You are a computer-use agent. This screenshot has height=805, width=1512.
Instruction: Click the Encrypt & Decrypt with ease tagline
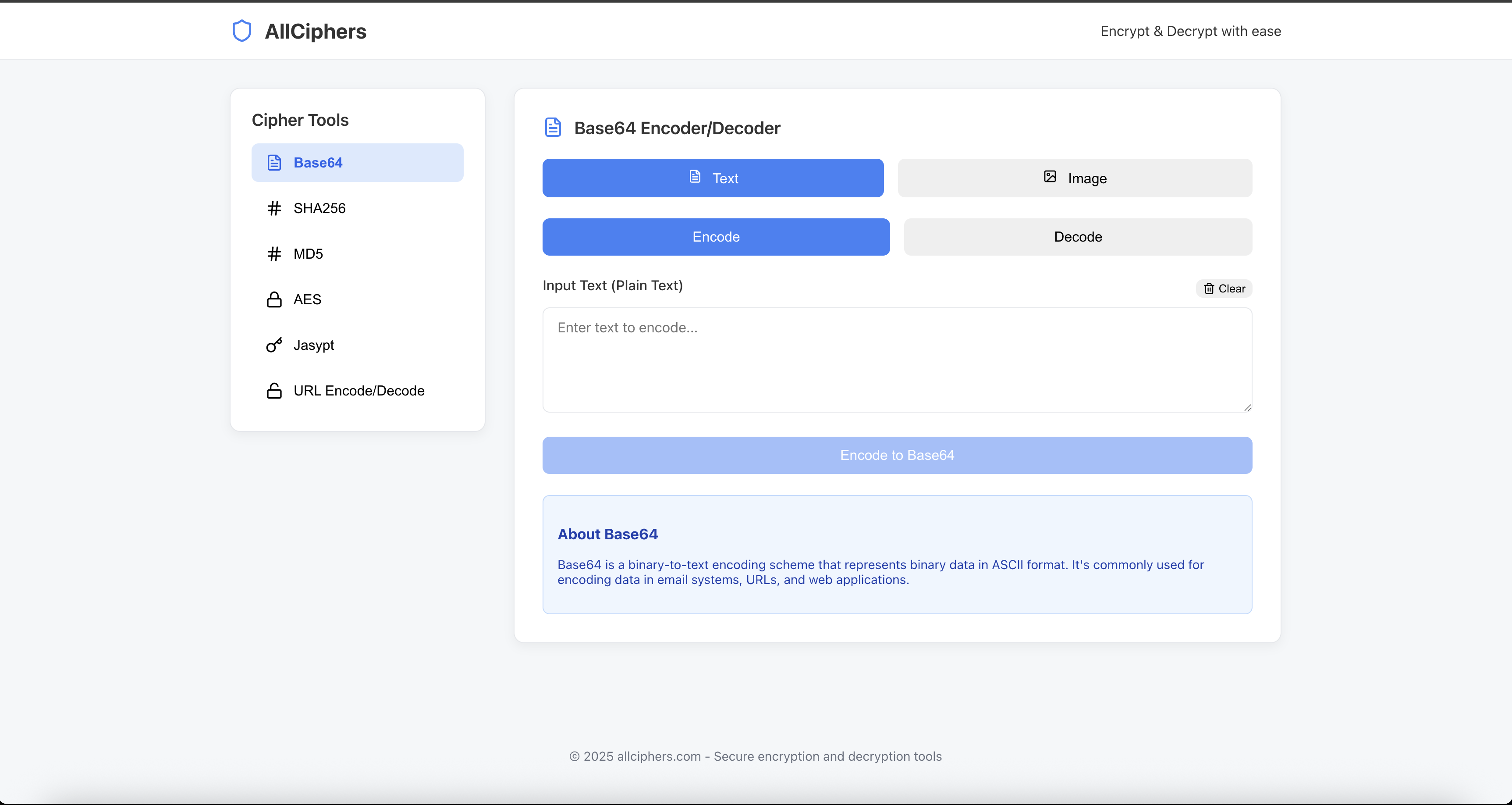click(x=1190, y=31)
